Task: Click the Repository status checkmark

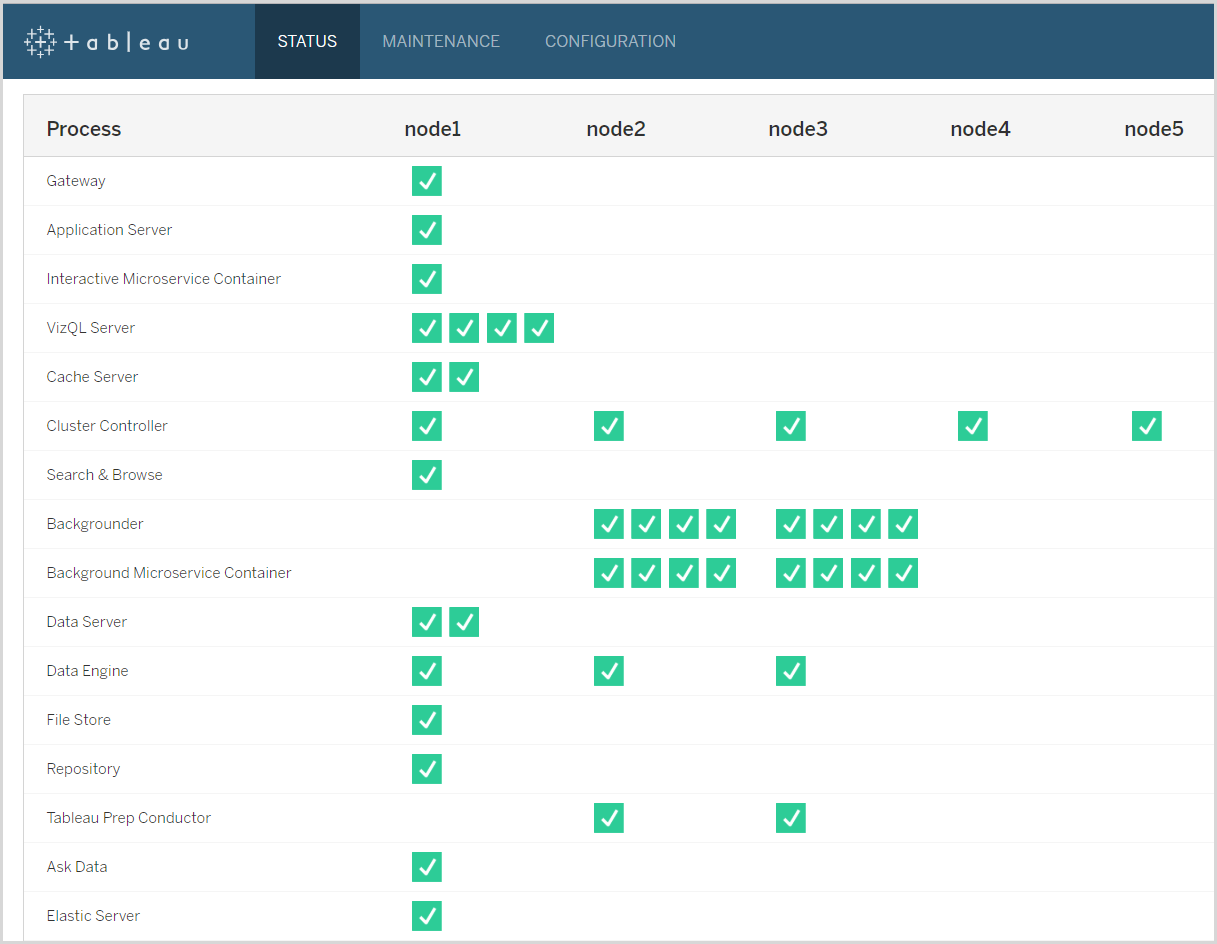Action: (x=427, y=769)
